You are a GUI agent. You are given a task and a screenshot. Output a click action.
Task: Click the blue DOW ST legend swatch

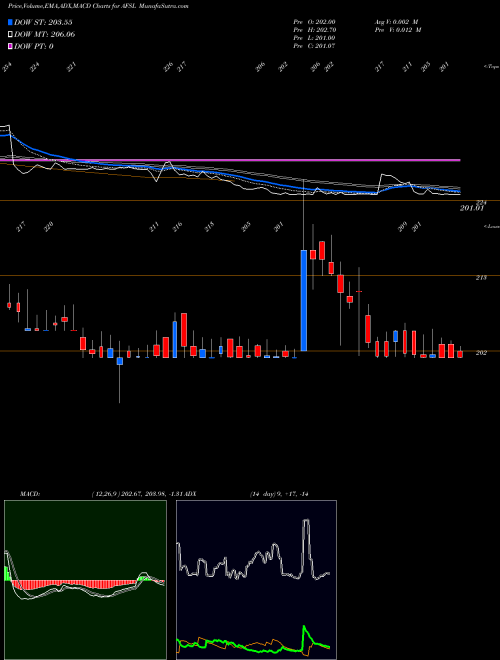10,22
